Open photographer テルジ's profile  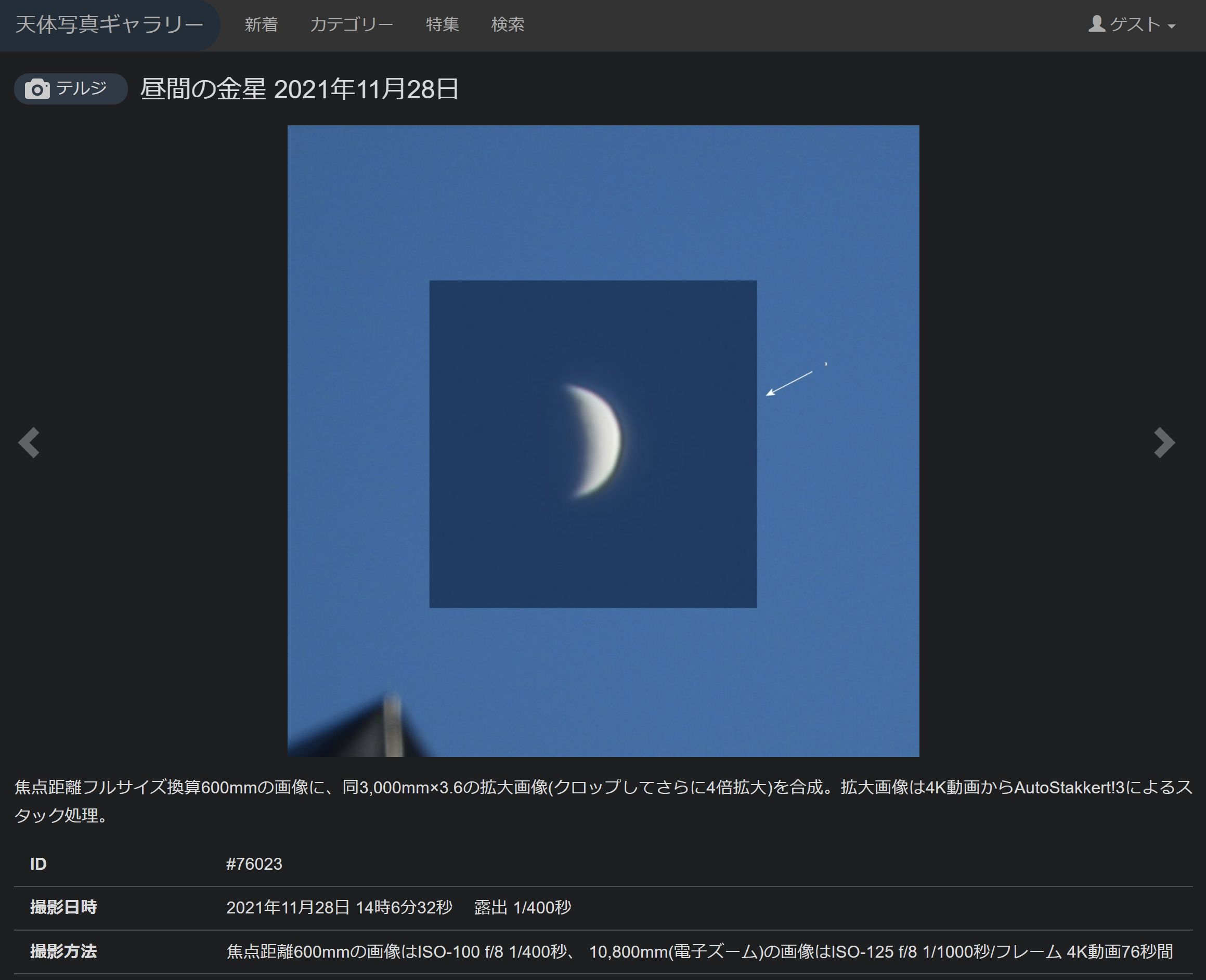click(81, 88)
